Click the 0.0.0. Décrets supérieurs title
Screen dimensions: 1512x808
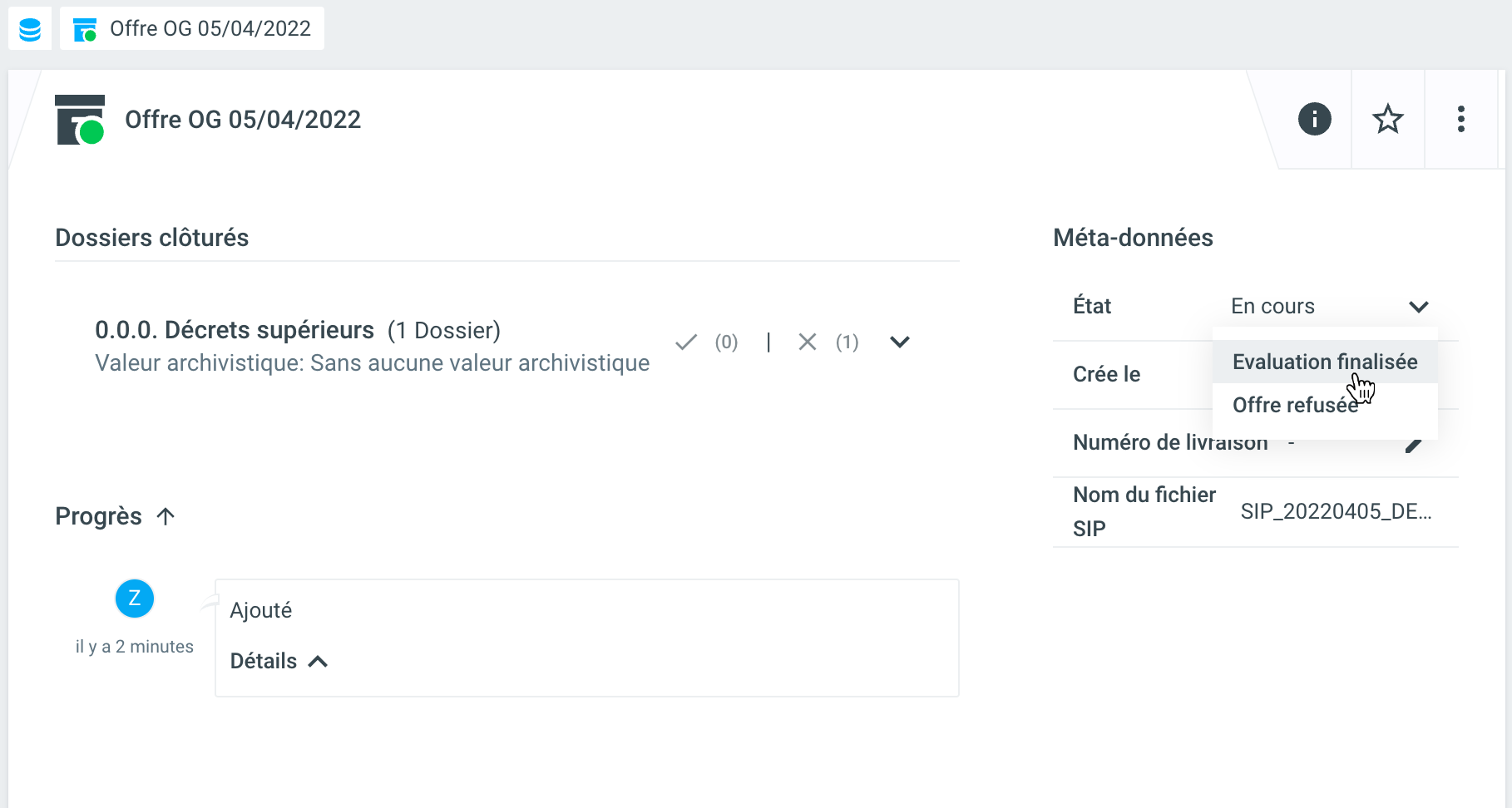pos(235,330)
